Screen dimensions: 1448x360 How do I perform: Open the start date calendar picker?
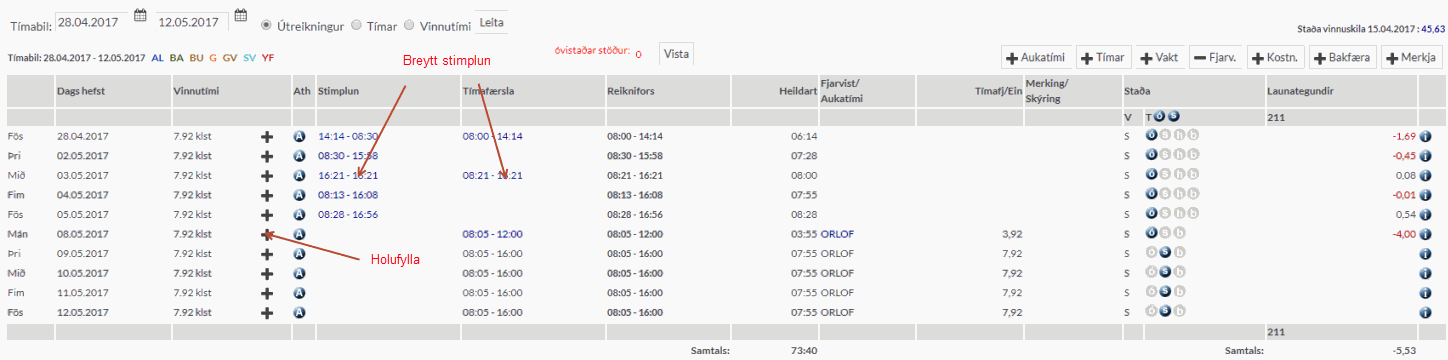(140, 16)
